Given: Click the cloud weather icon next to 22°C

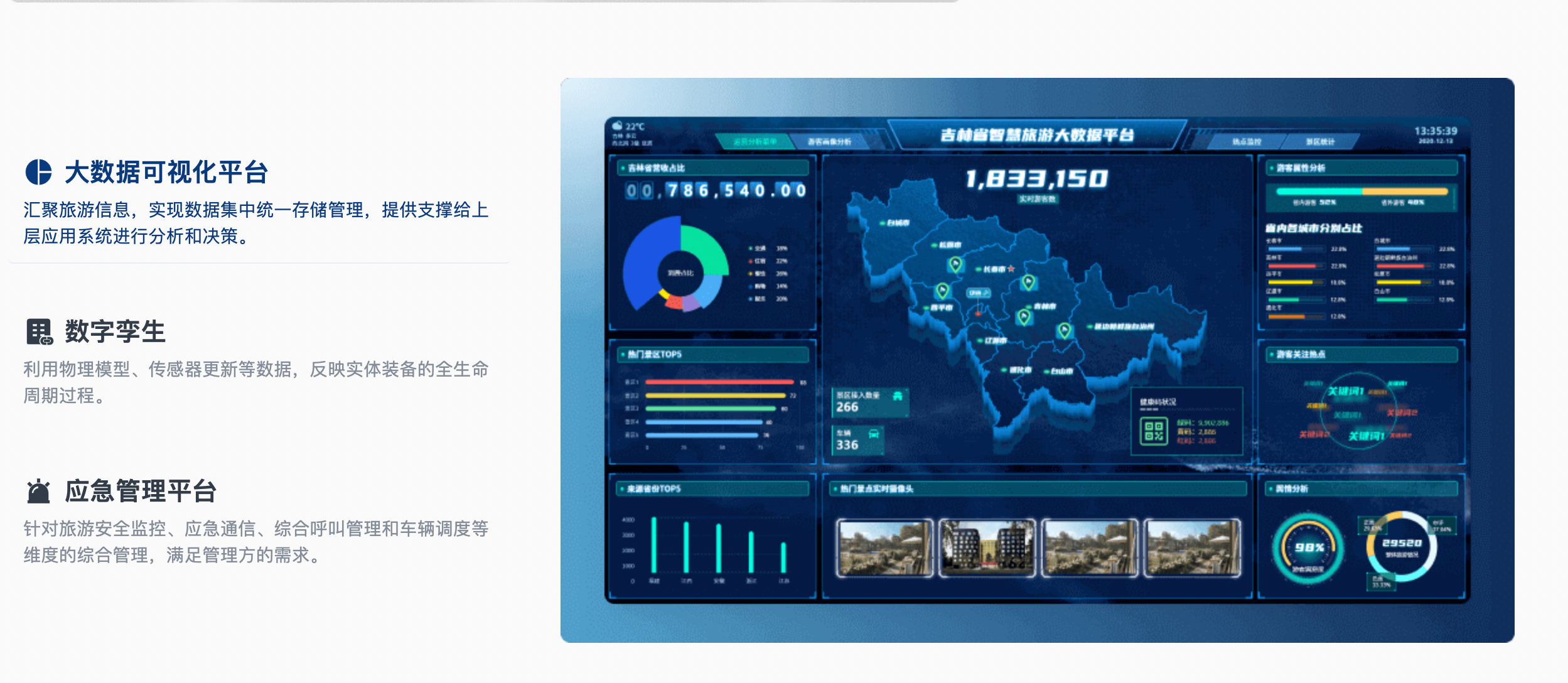Looking at the screenshot, I should pos(618,126).
